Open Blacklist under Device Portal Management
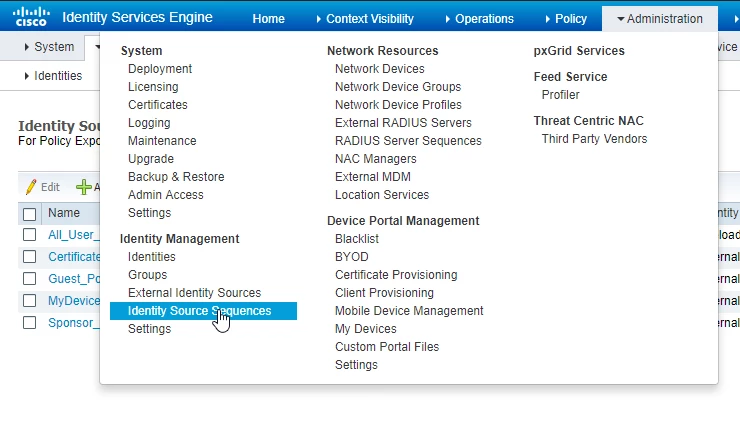The image size is (740, 445). tap(357, 239)
